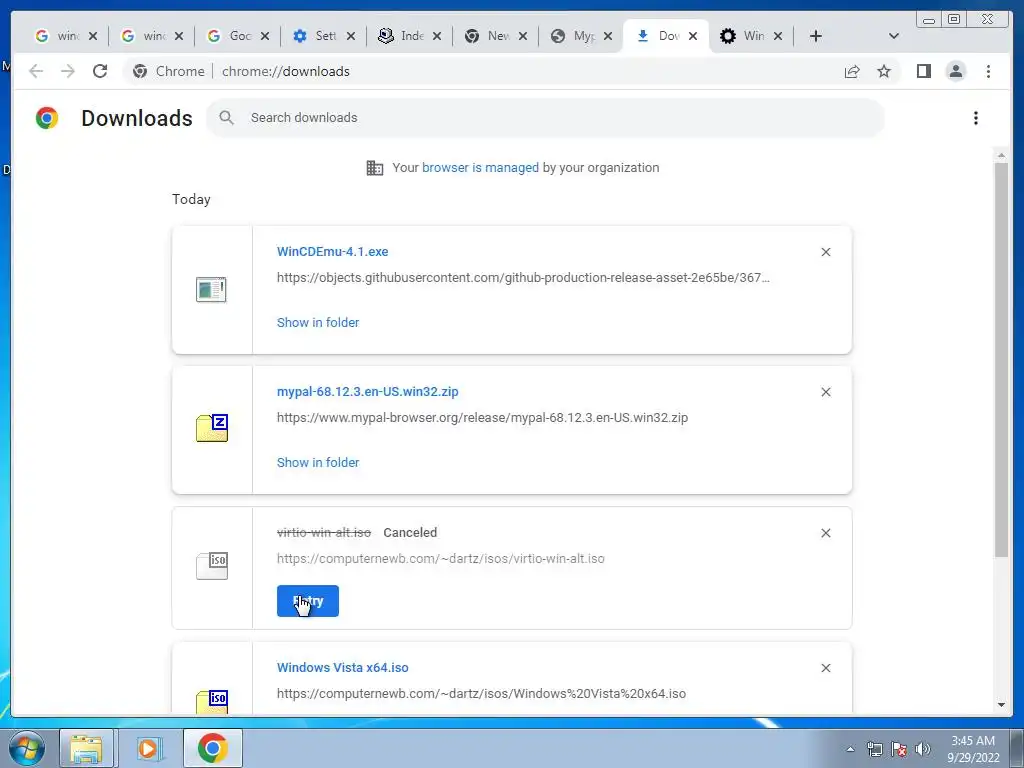Switch to the Goo Google tab
Image resolution: width=1024 pixels, height=768 pixels.
click(x=229, y=36)
